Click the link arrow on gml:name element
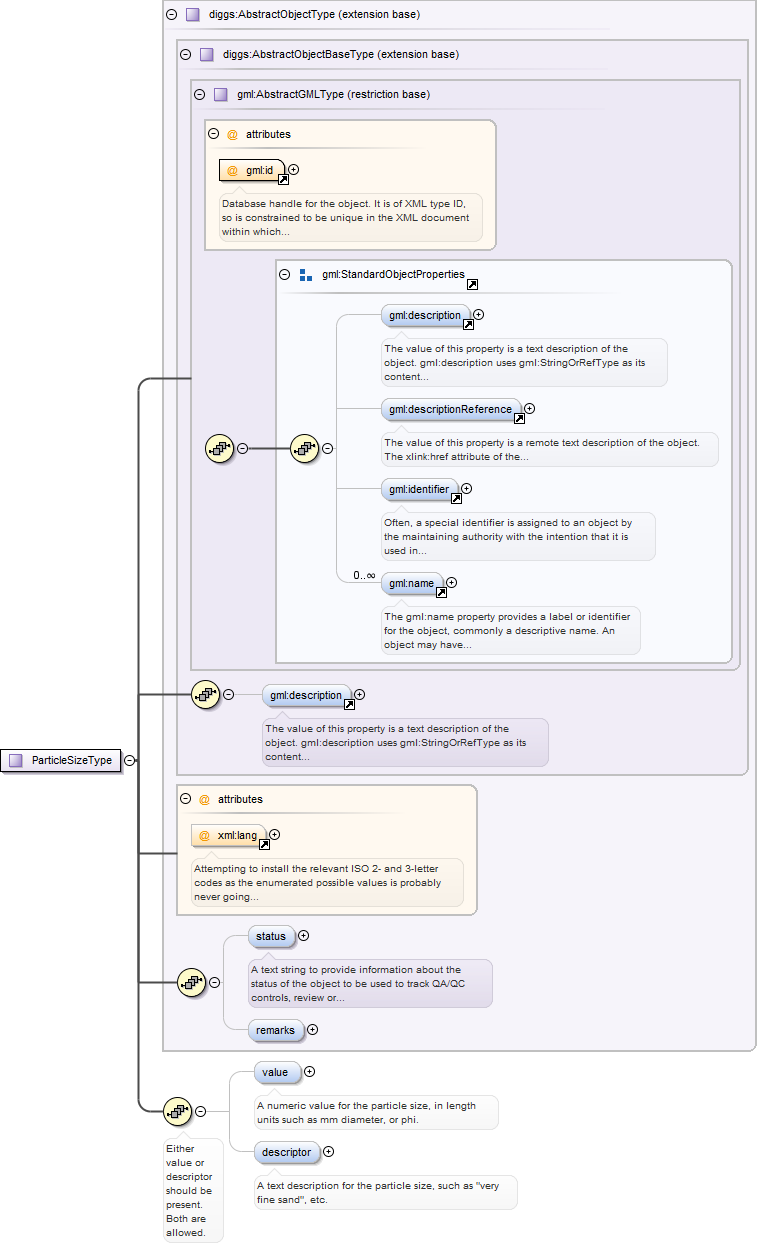The width and height of the screenshot is (758, 1246). click(441, 592)
